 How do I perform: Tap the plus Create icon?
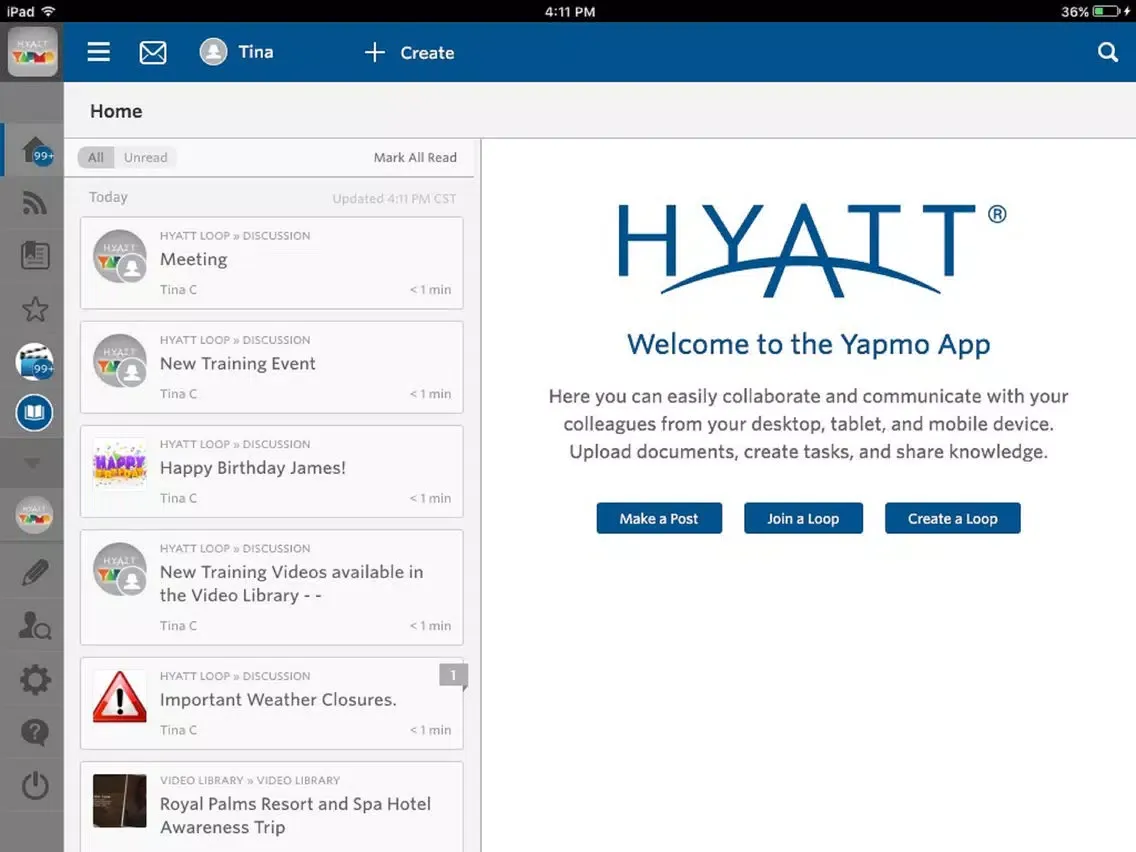click(375, 52)
